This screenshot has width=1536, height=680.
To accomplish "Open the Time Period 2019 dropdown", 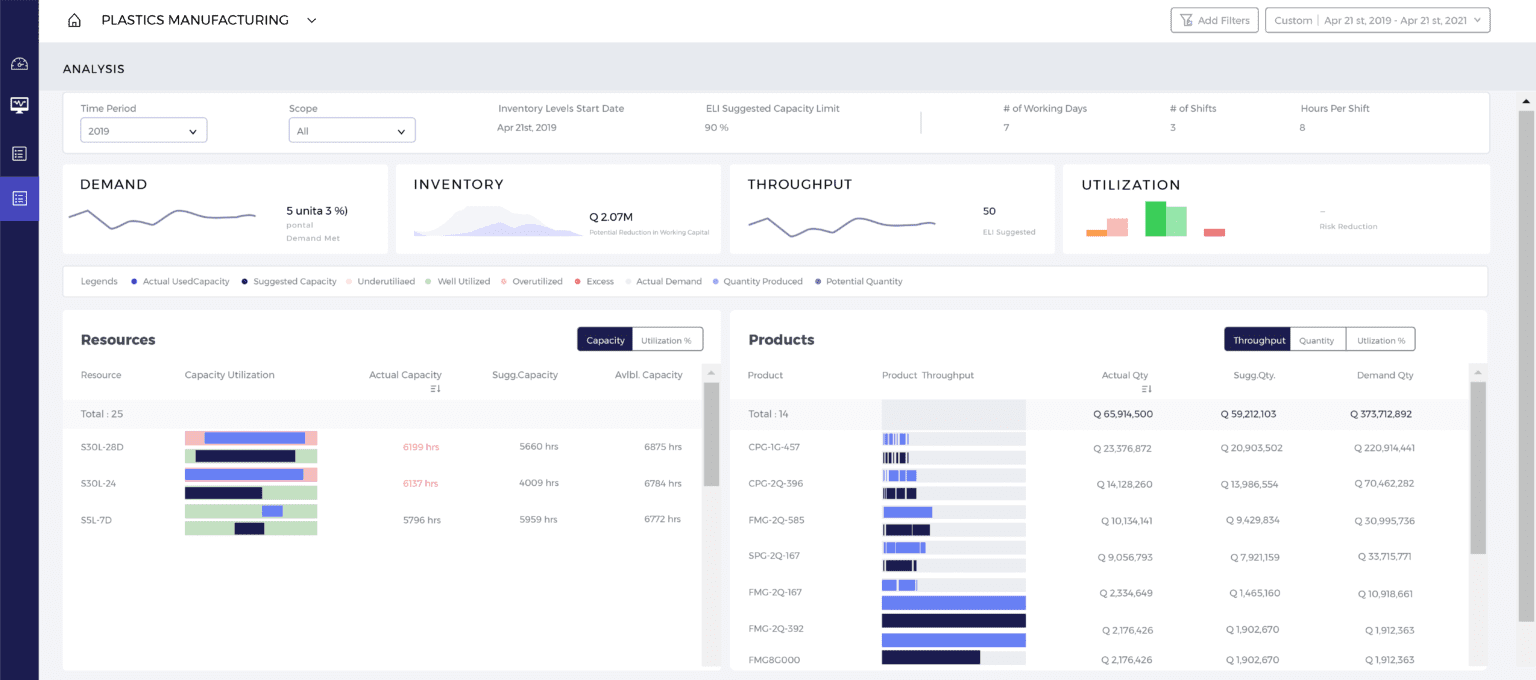I will (x=143, y=131).
